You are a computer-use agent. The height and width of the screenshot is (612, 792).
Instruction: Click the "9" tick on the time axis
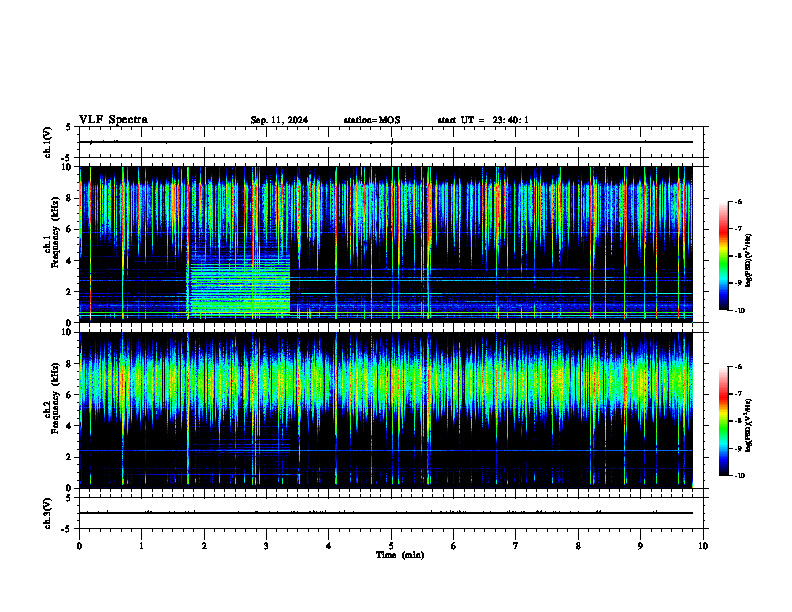pos(640,546)
